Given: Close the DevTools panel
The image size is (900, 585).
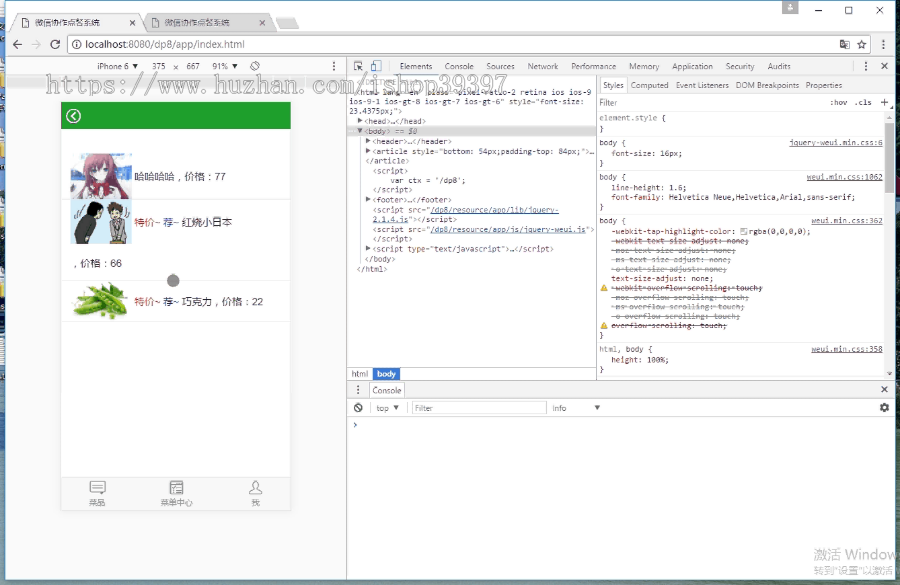Looking at the screenshot, I should [x=885, y=66].
